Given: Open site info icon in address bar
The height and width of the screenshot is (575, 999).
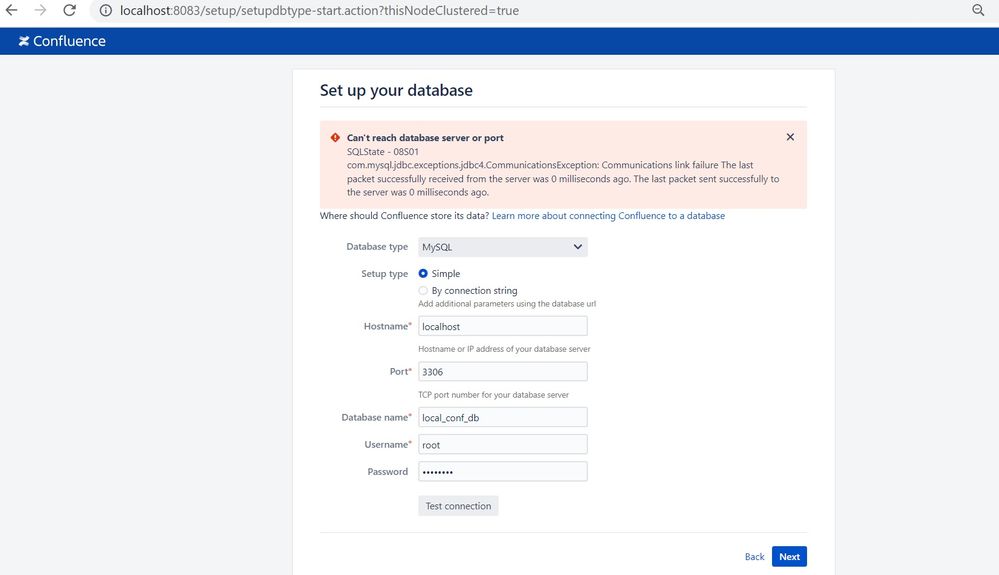Looking at the screenshot, I should 106,10.
